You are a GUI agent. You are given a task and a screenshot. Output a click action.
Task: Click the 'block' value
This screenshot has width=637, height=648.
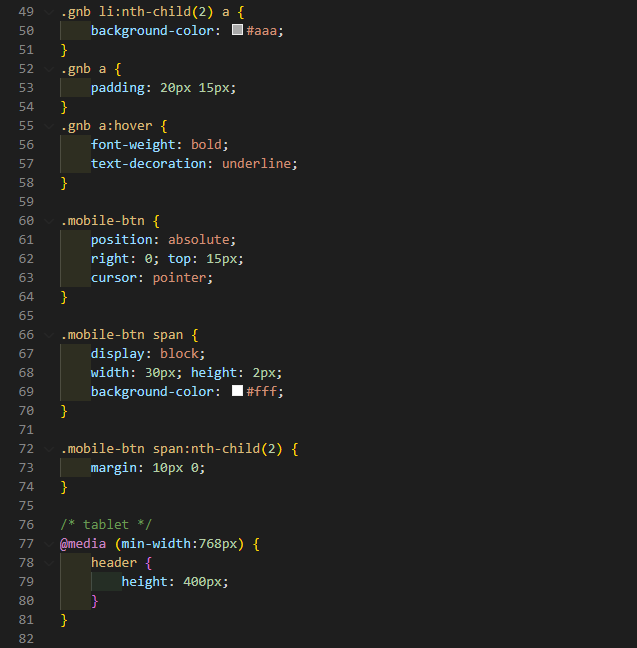pyautogui.click(x=179, y=354)
